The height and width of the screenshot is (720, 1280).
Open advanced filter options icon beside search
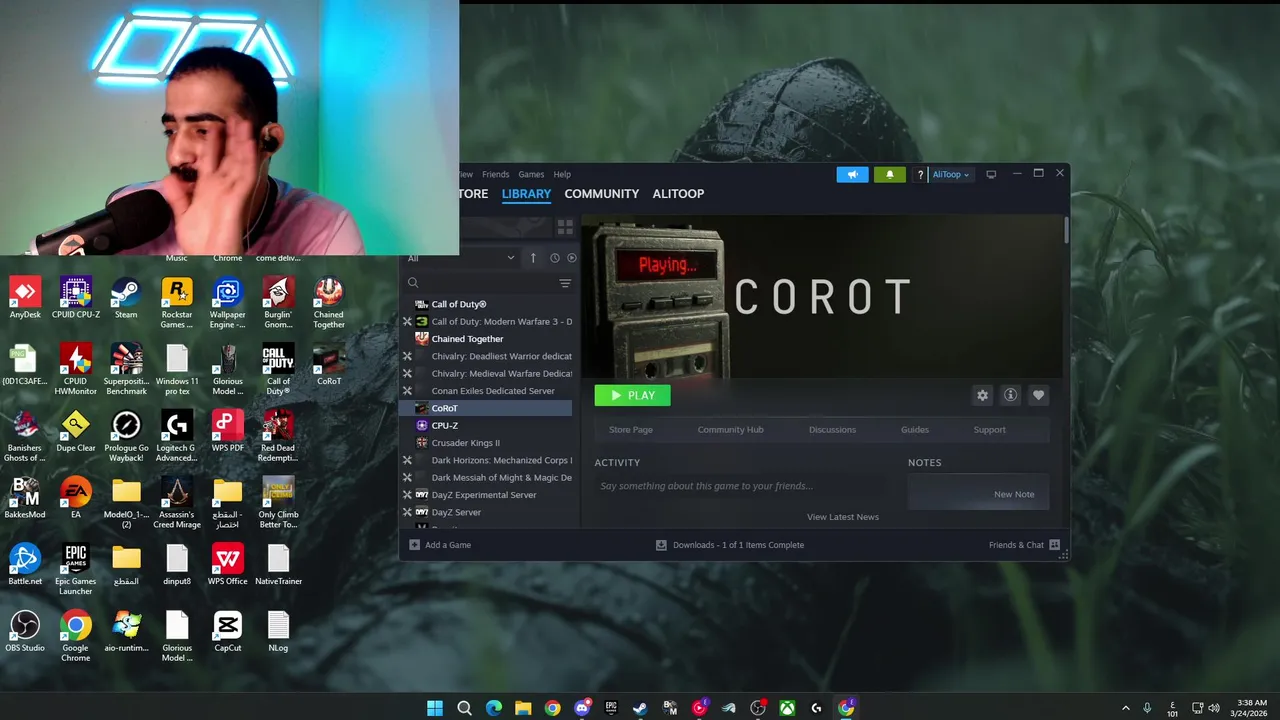565,283
